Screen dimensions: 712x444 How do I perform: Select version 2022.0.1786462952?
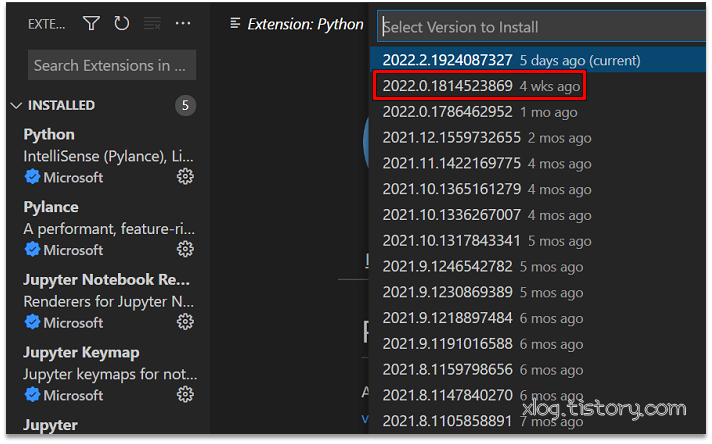click(x=538, y=112)
